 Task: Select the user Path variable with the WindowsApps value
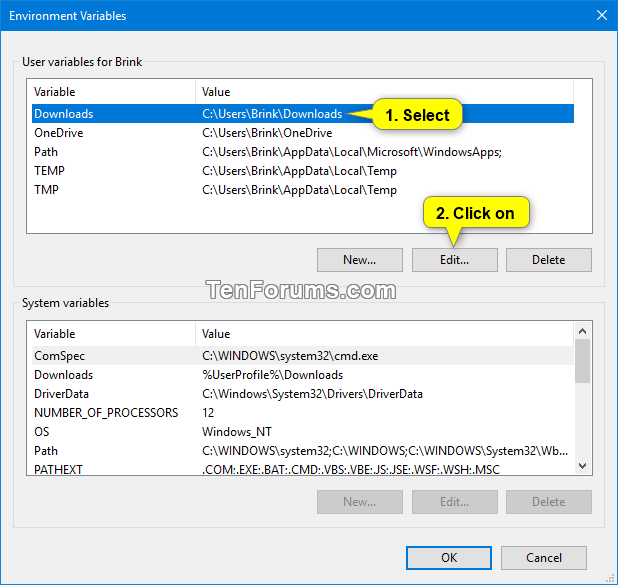pyautogui.click(x=303, y=152)
